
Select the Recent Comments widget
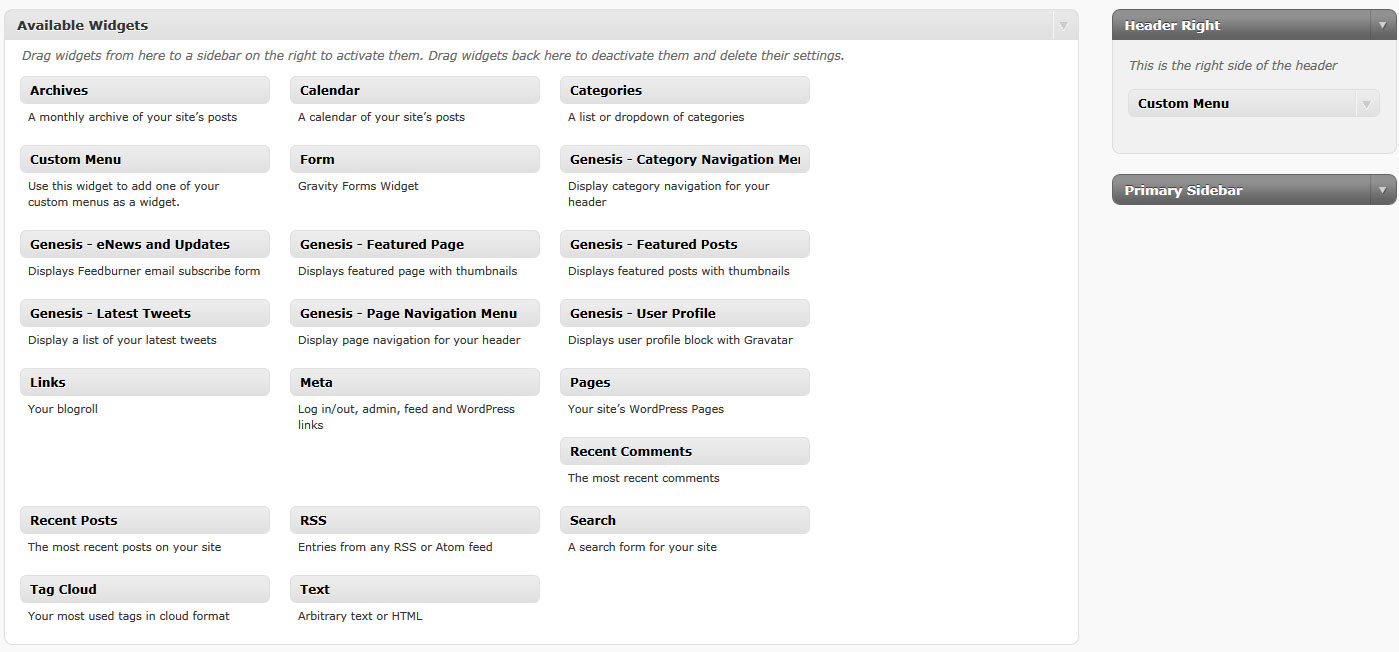(x=684, y=451)
